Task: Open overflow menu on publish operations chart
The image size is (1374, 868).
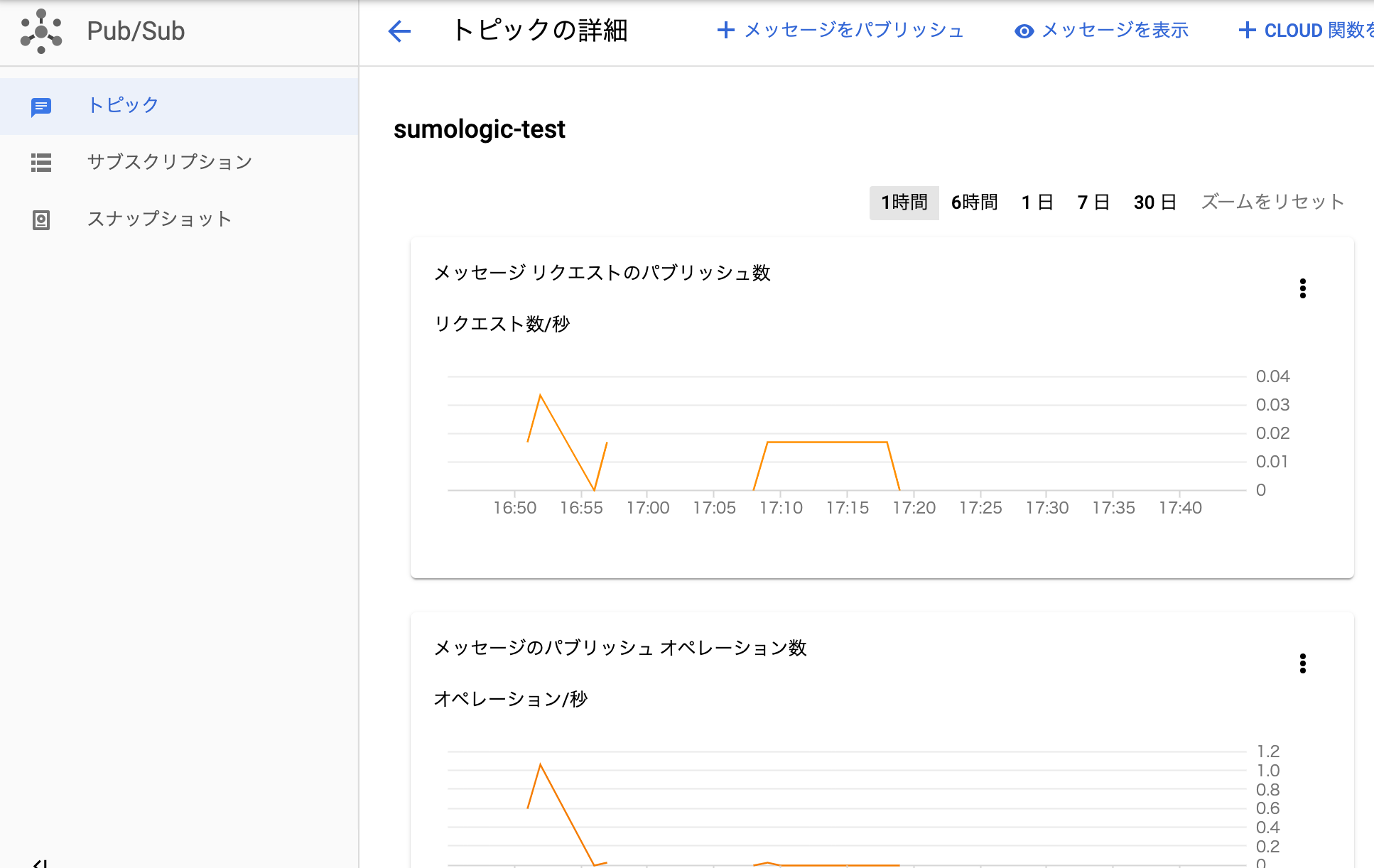Action: [1303, 664]
